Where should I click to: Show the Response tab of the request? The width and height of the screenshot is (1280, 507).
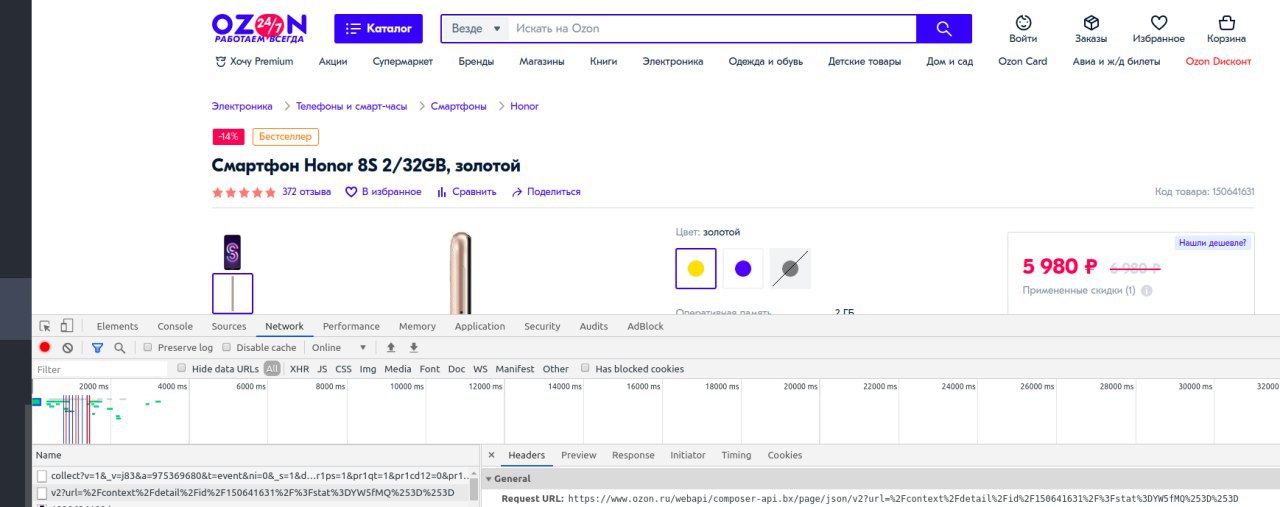pos(633,455)
